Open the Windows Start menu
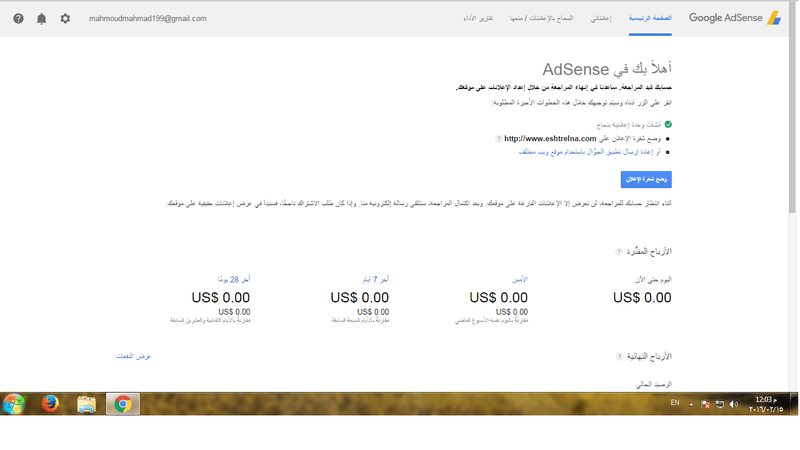 pyautogui.click(x=14, y=404)
